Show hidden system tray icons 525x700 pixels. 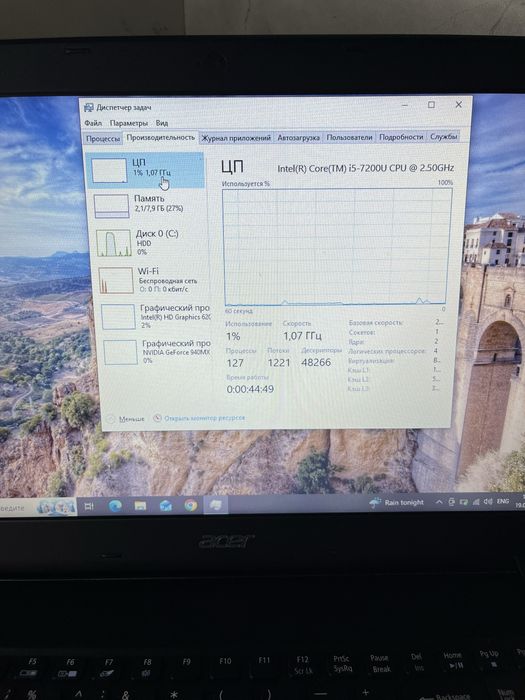coord(439,502)
